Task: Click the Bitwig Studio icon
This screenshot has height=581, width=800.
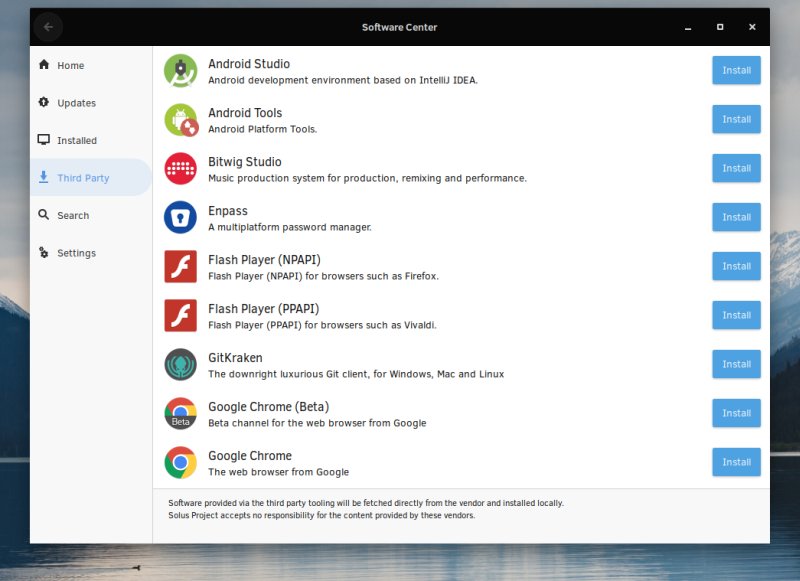Action: click(x=181, y=168)
